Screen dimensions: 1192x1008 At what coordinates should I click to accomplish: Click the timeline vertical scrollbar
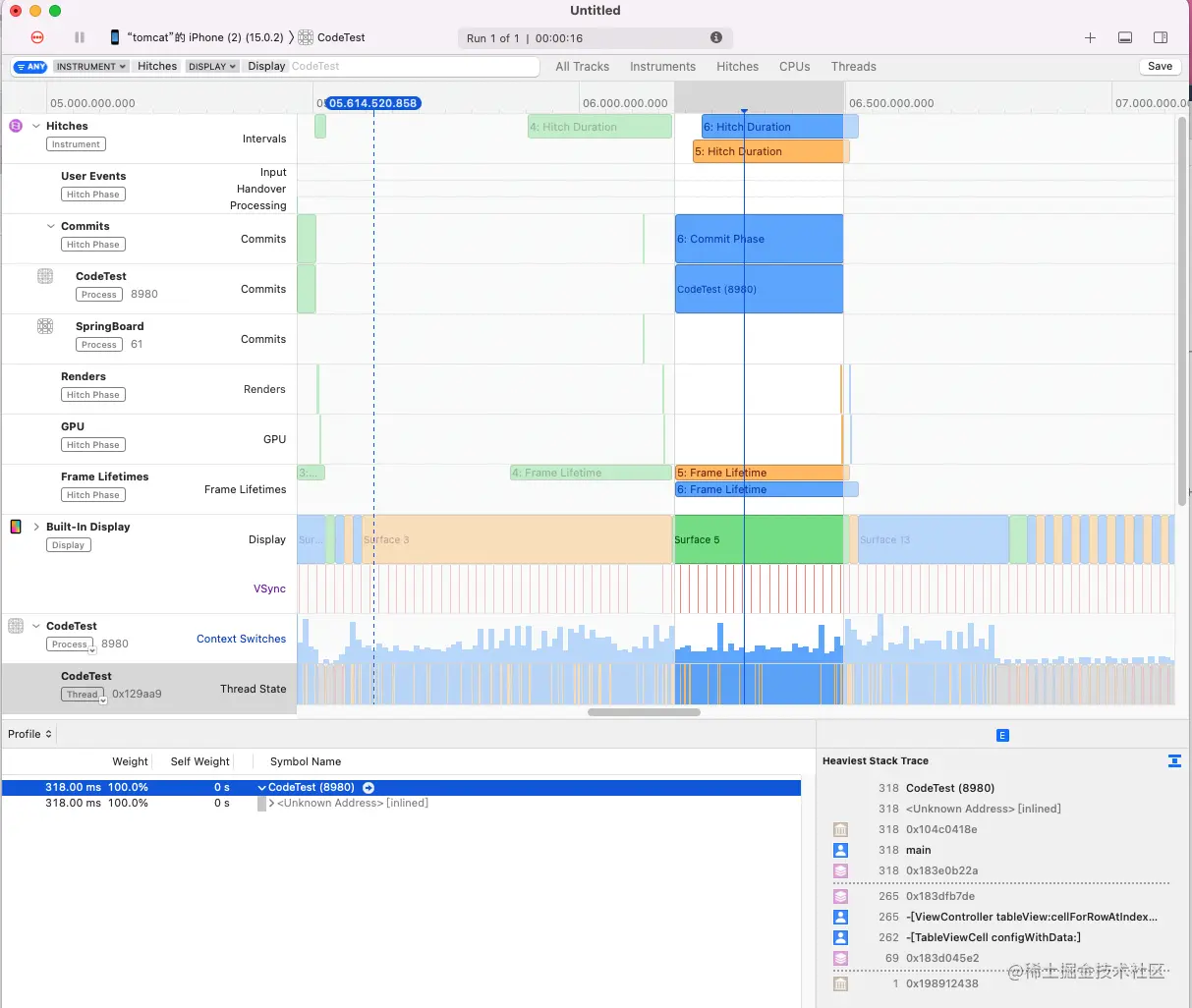[1181, 311]
